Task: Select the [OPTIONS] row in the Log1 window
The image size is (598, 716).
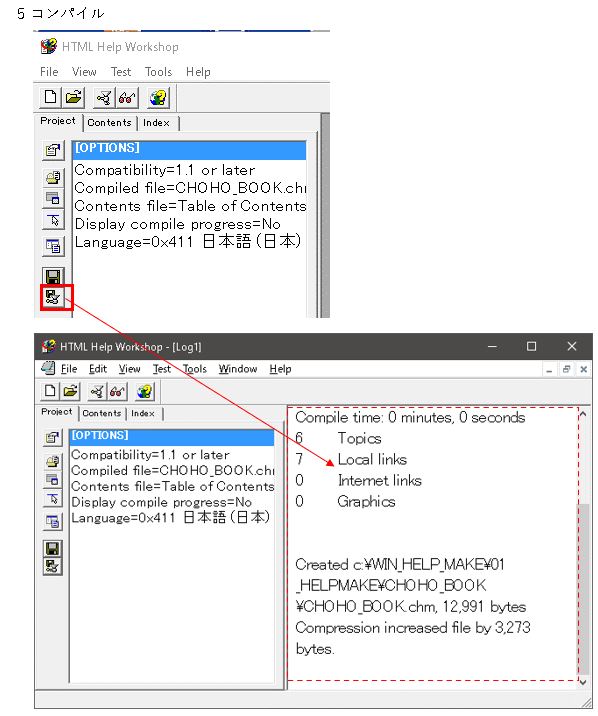Action: tap(172, 436)
